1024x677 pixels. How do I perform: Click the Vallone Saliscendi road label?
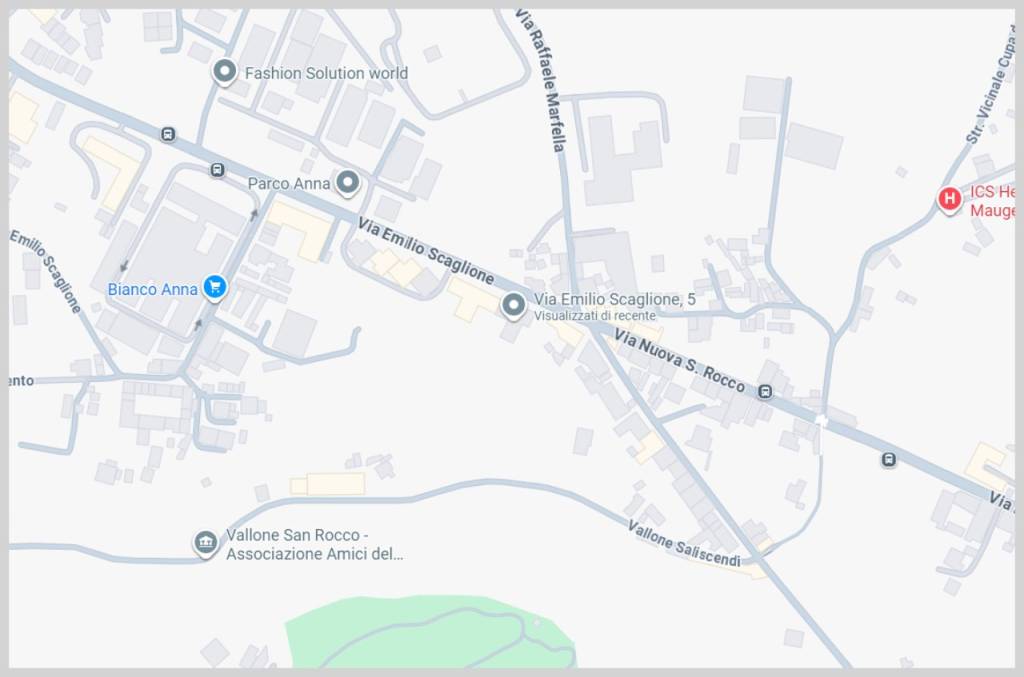[x=684, y=543]
